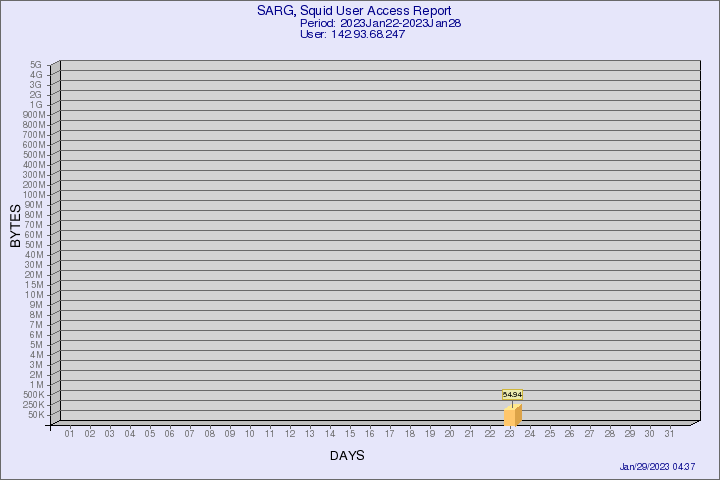Click the 100M y-axis label
This screenshot has width=720, height=480.
(x=34, y=195)
